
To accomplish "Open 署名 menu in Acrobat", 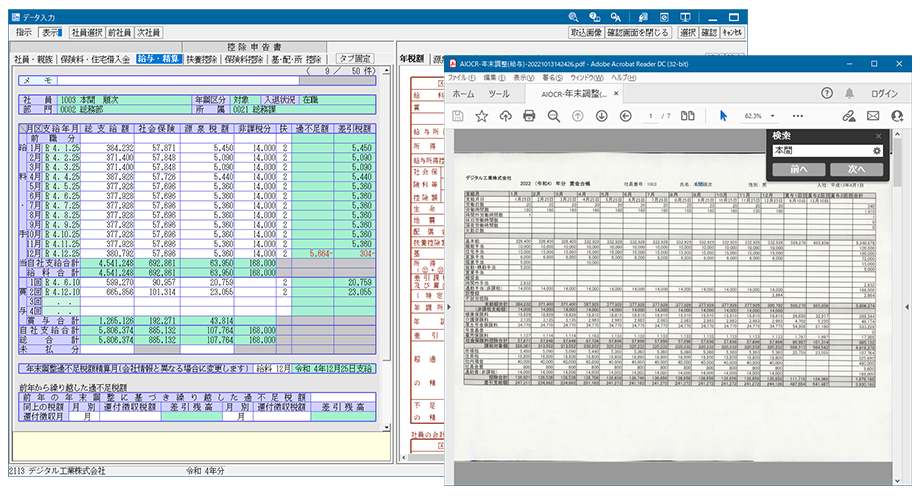I will 552,78.
